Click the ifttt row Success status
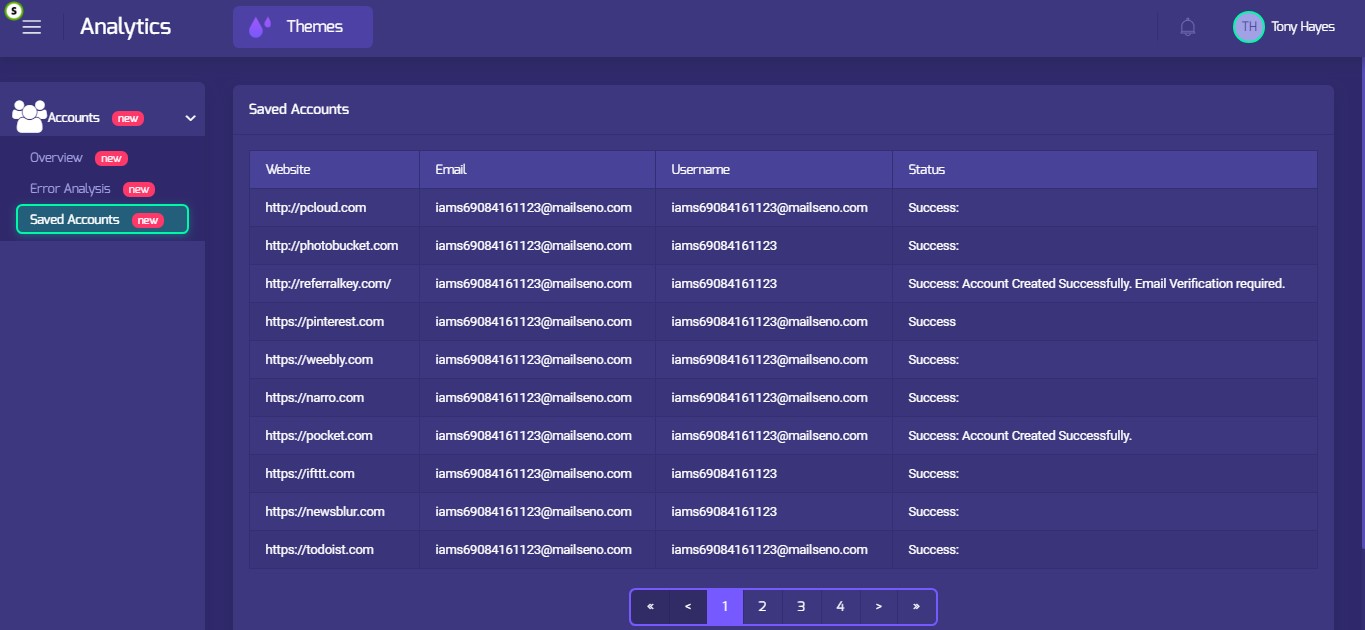The height and width of the screenshot is (630, 1365). click(x=933, y=474)
